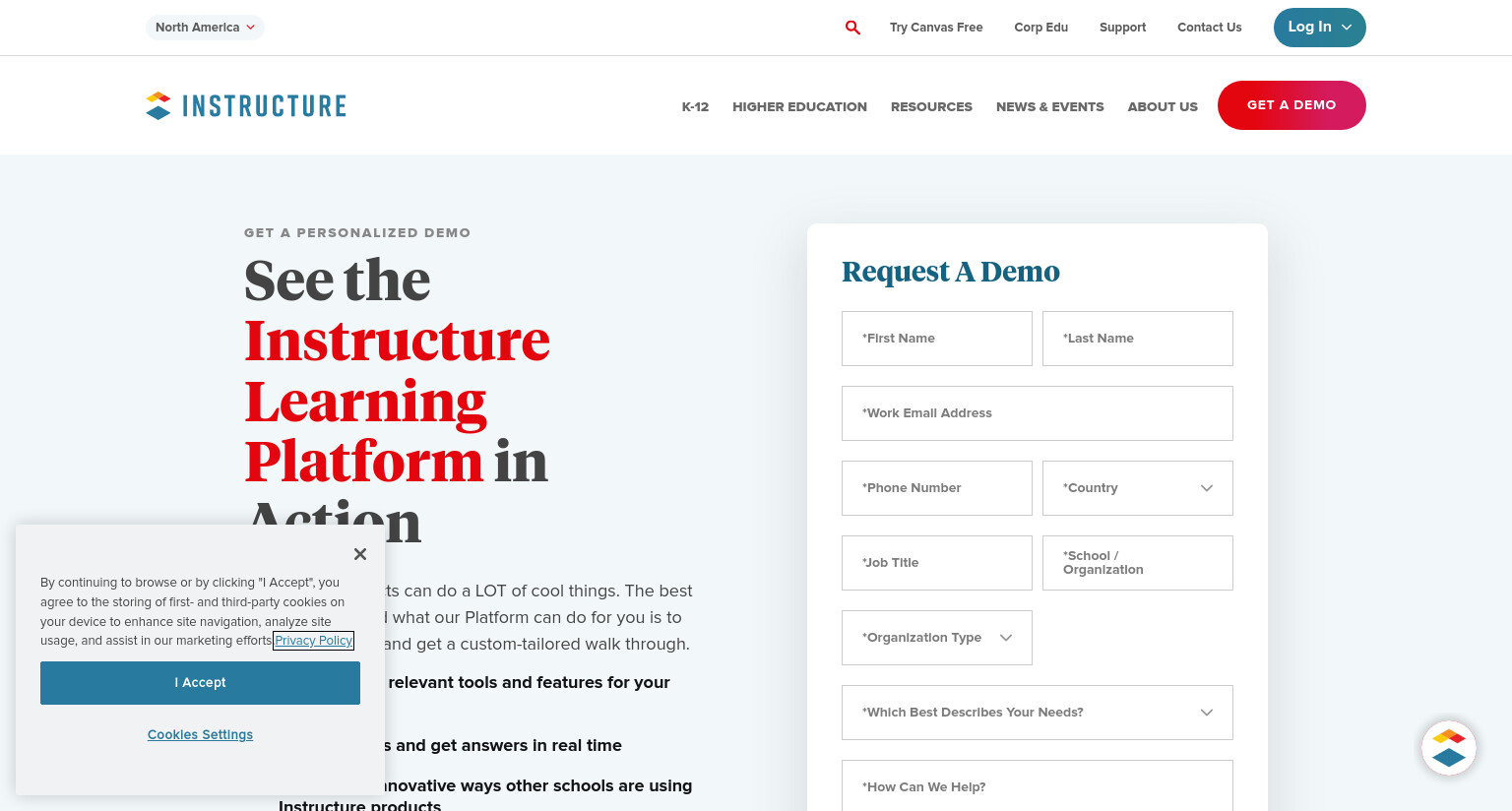
Task: Focus the Last Name field
Action: pos(1138,339)
